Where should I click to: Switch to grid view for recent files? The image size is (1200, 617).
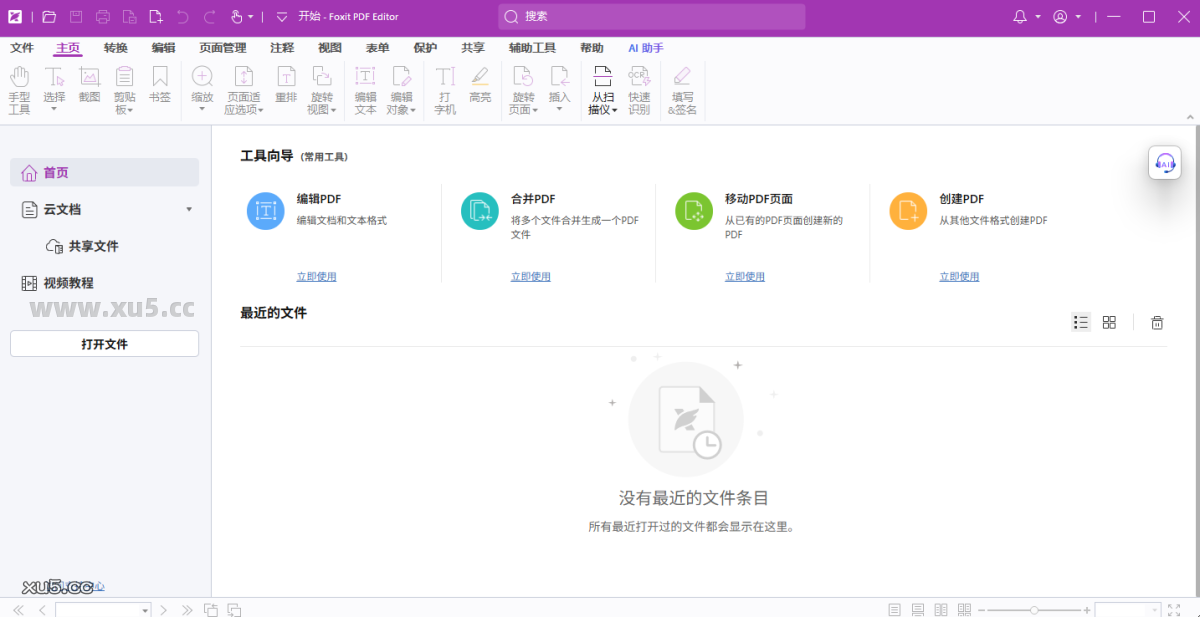pyautogui.click(x=1109, y=322)
